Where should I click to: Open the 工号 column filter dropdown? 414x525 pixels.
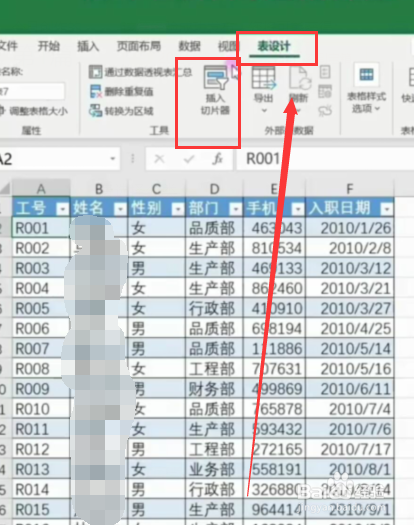pos(62,209)
